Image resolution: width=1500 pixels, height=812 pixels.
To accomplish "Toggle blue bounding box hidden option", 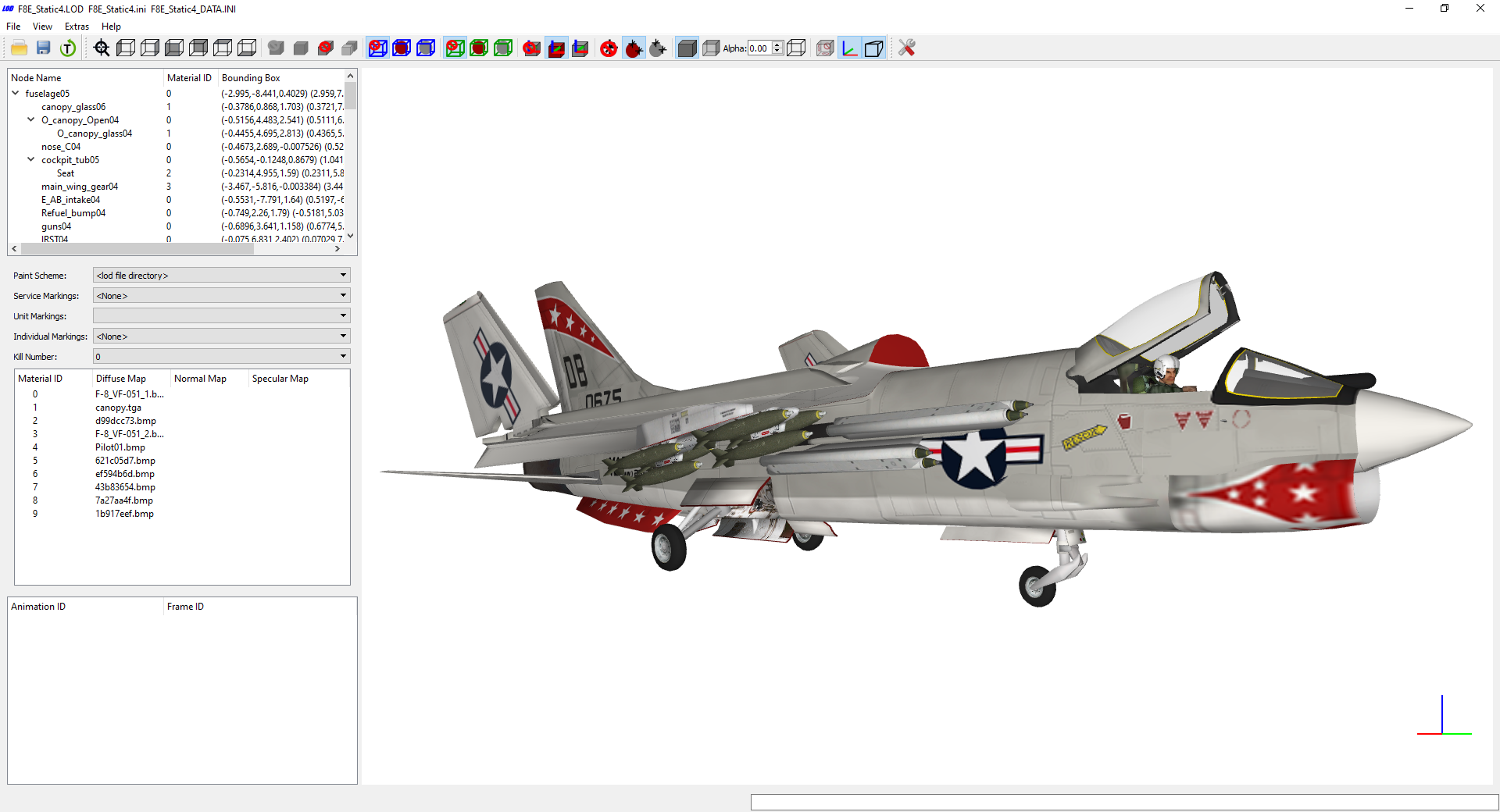I will [377, 48].
